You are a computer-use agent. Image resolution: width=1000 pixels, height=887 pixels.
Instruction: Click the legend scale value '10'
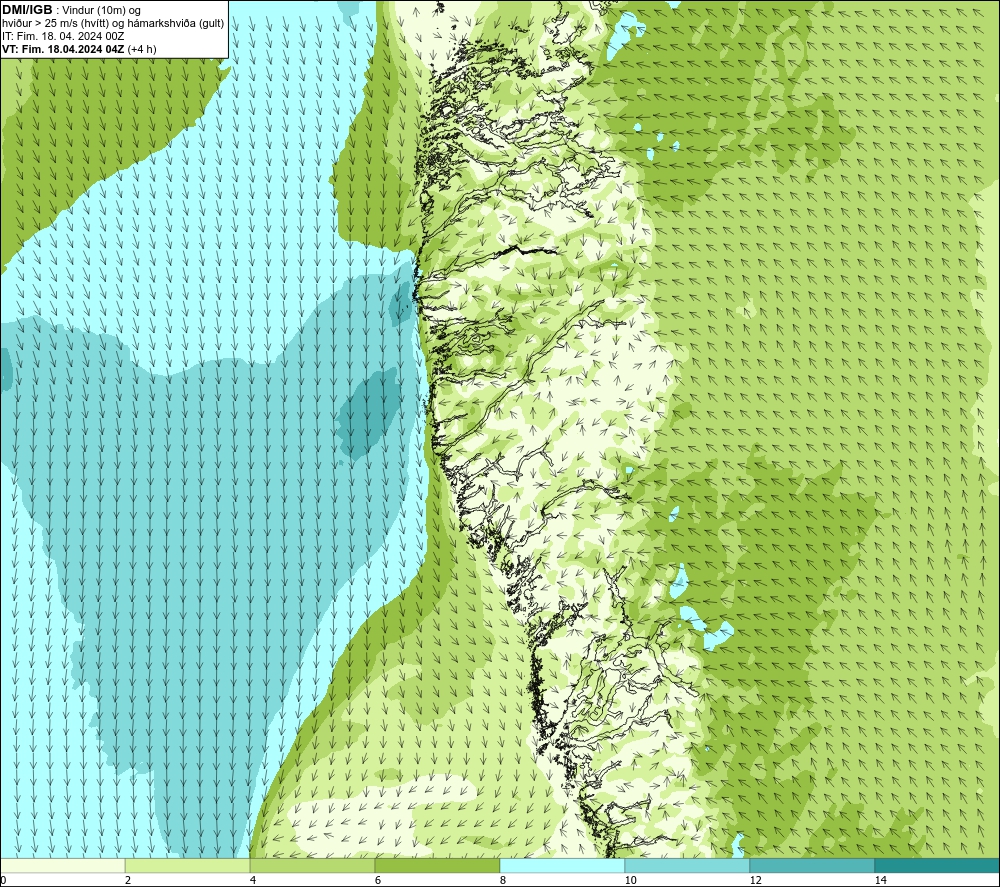pyautogui.click(x=630, y=880)
